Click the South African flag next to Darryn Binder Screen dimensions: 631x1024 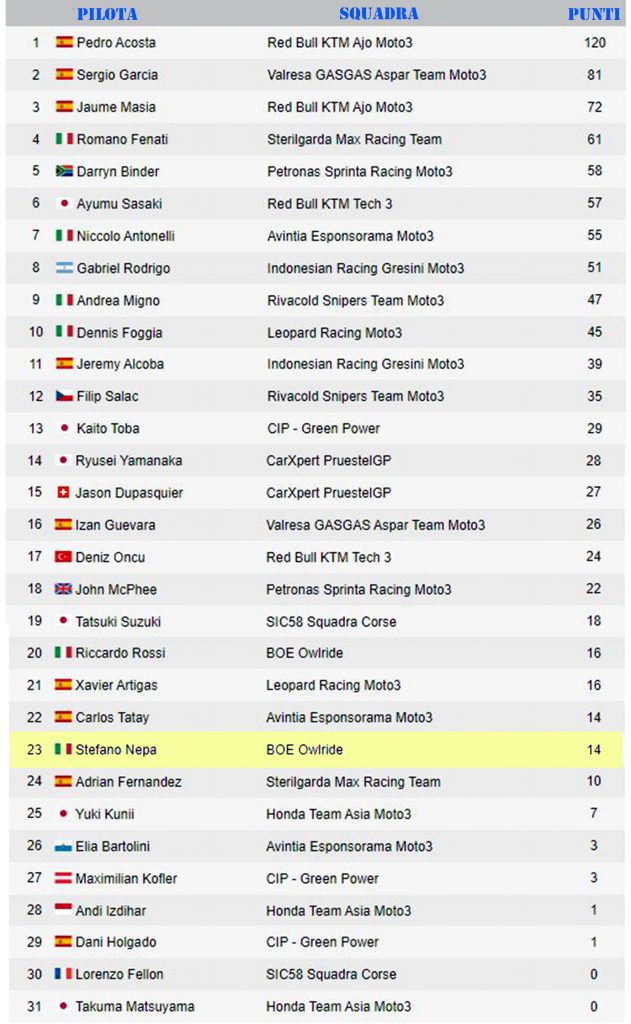click(64, 171)
